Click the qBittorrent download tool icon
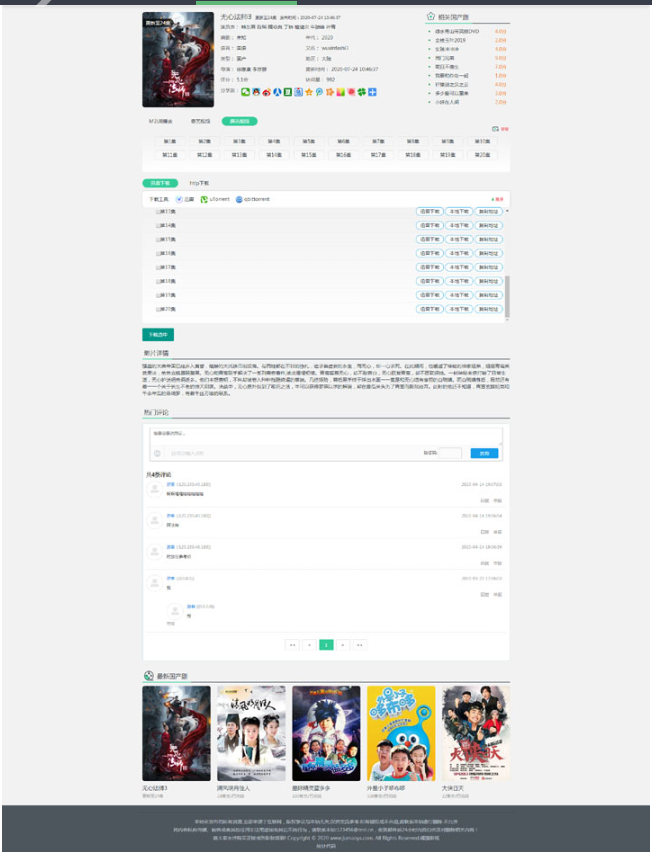Image resolution: width=652 pixels, height=852 pixels. (x=239, y=199)
